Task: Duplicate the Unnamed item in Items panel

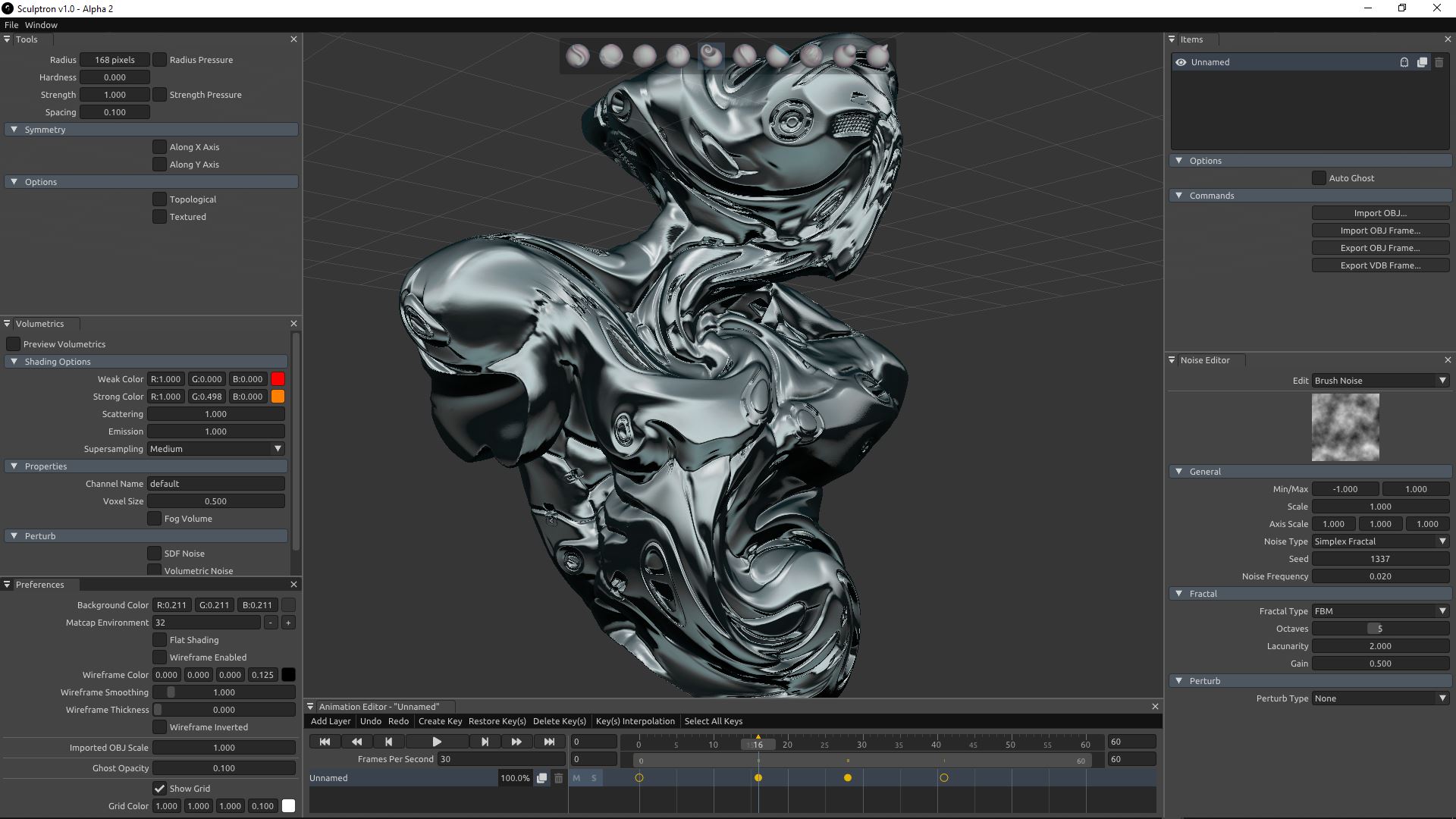Action: 1422,62
